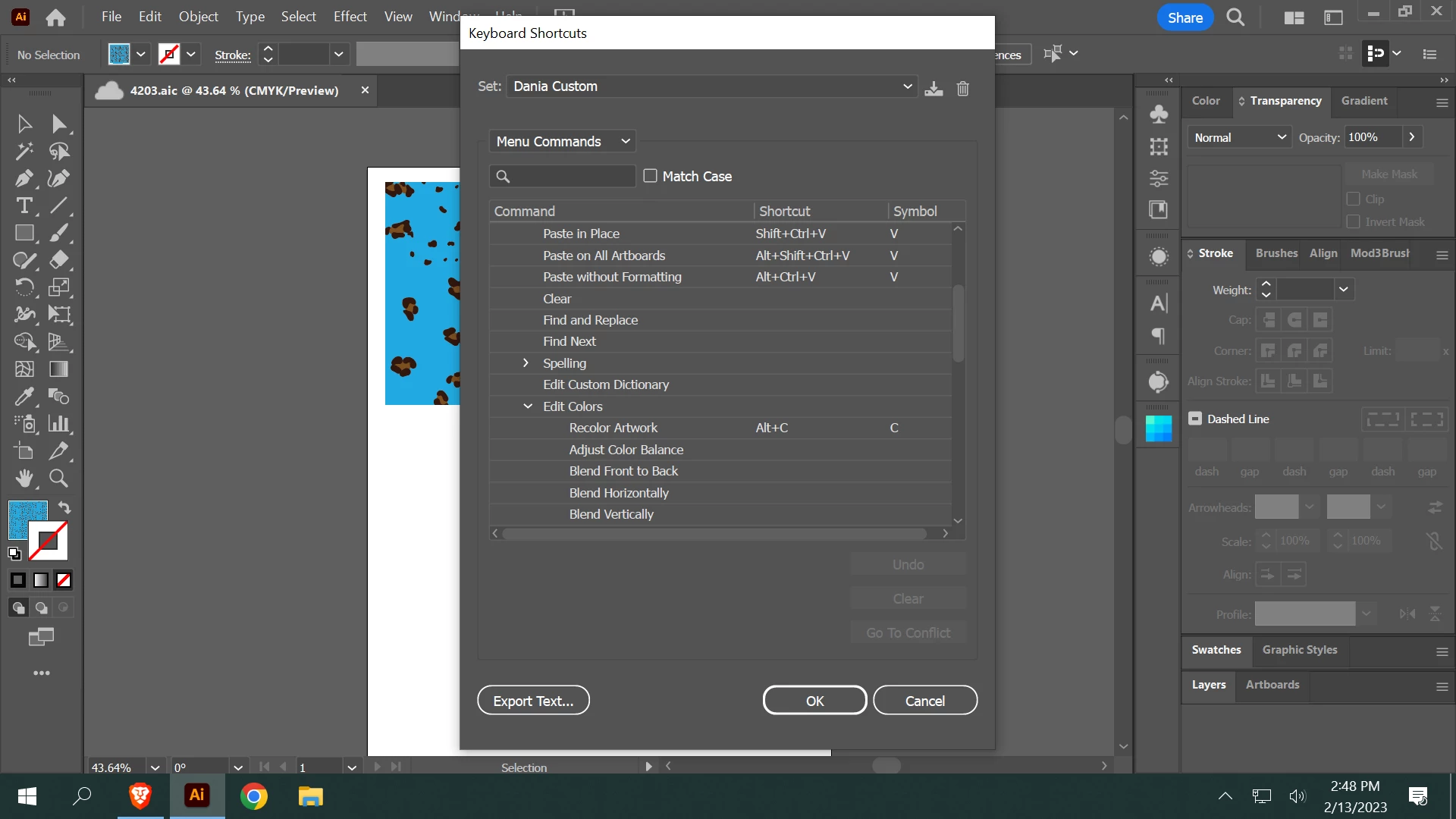The width and height of the screenshot is (1456, 819).
Task: Toggle the Dashed Line checkbox
Action: (1195, 419)
